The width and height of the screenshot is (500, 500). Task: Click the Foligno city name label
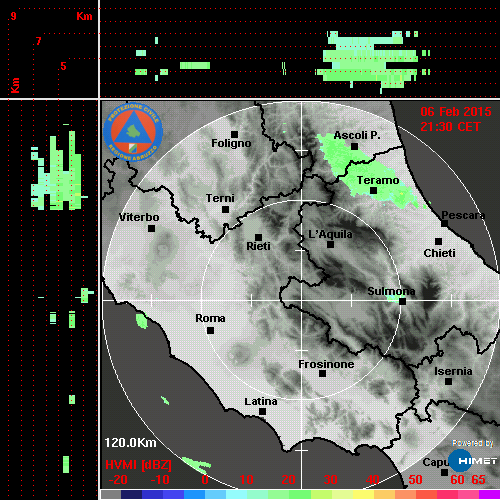click(231, 143)
